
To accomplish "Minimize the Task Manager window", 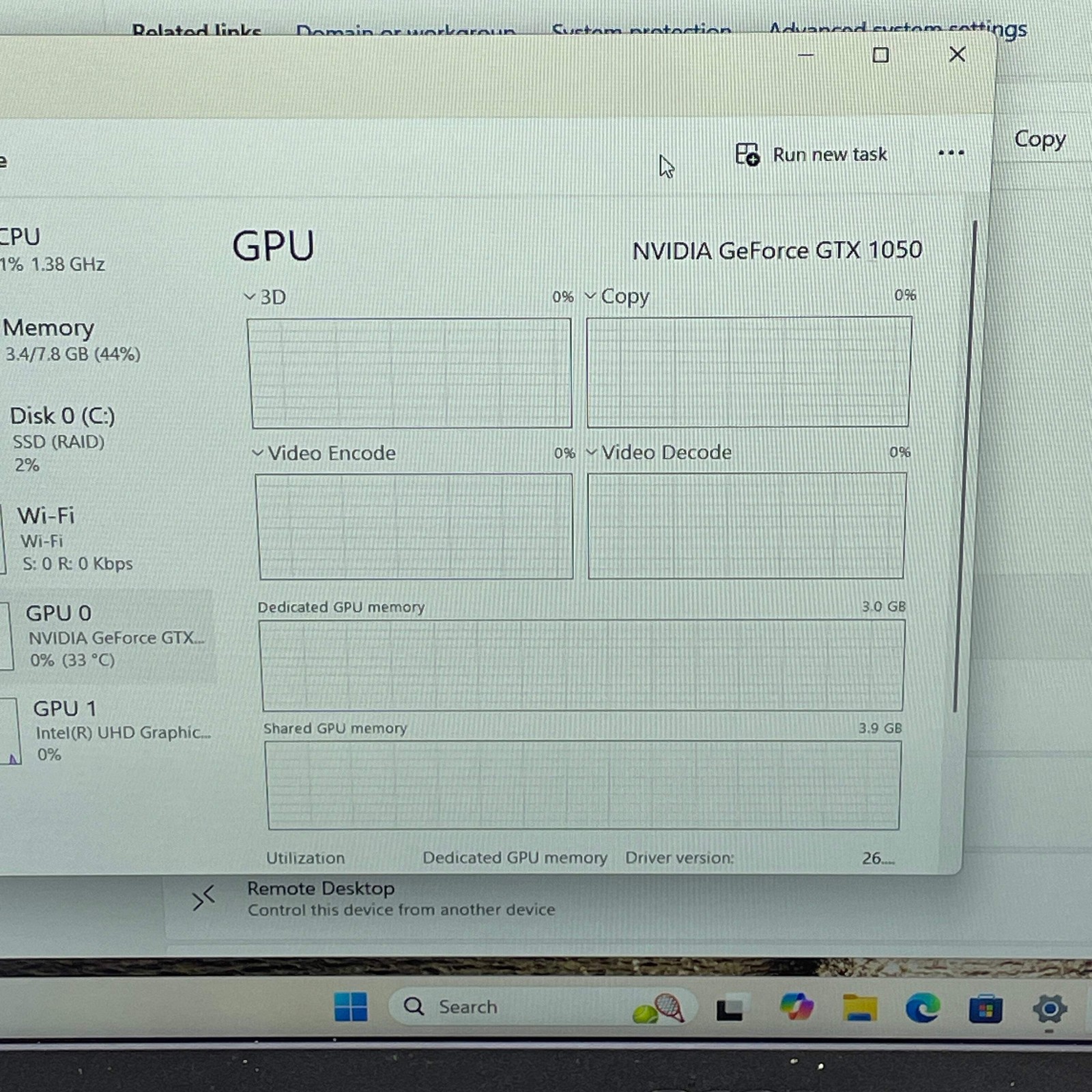I will [x=806, y=55].
